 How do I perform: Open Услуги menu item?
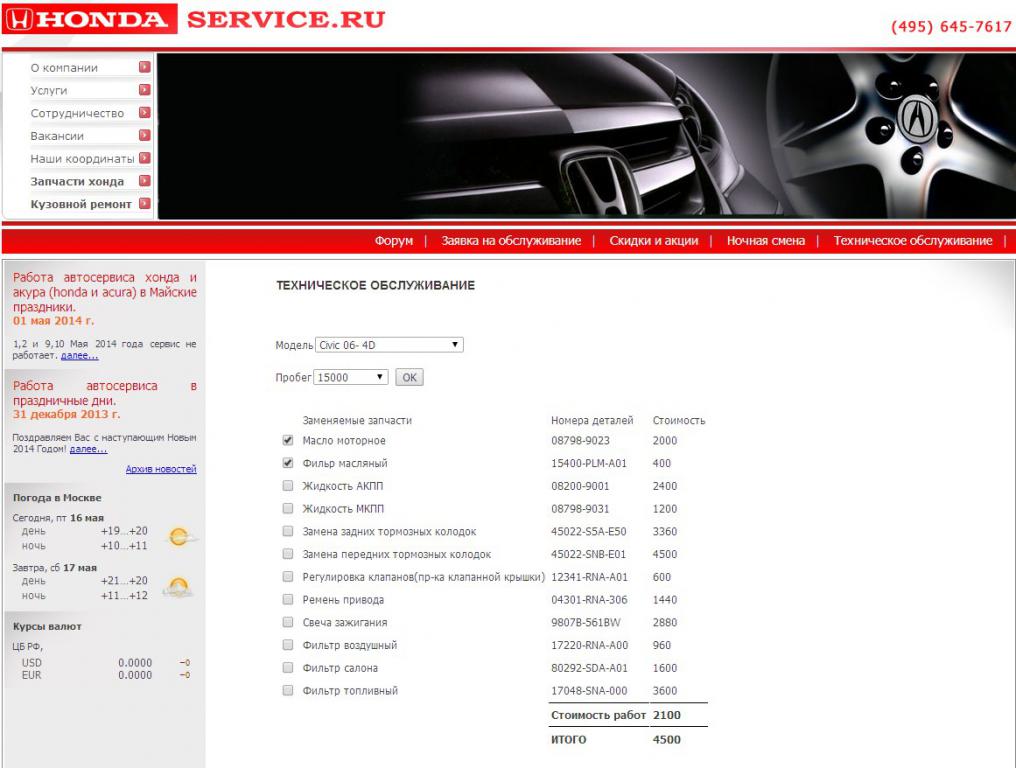tap(49, 91)
